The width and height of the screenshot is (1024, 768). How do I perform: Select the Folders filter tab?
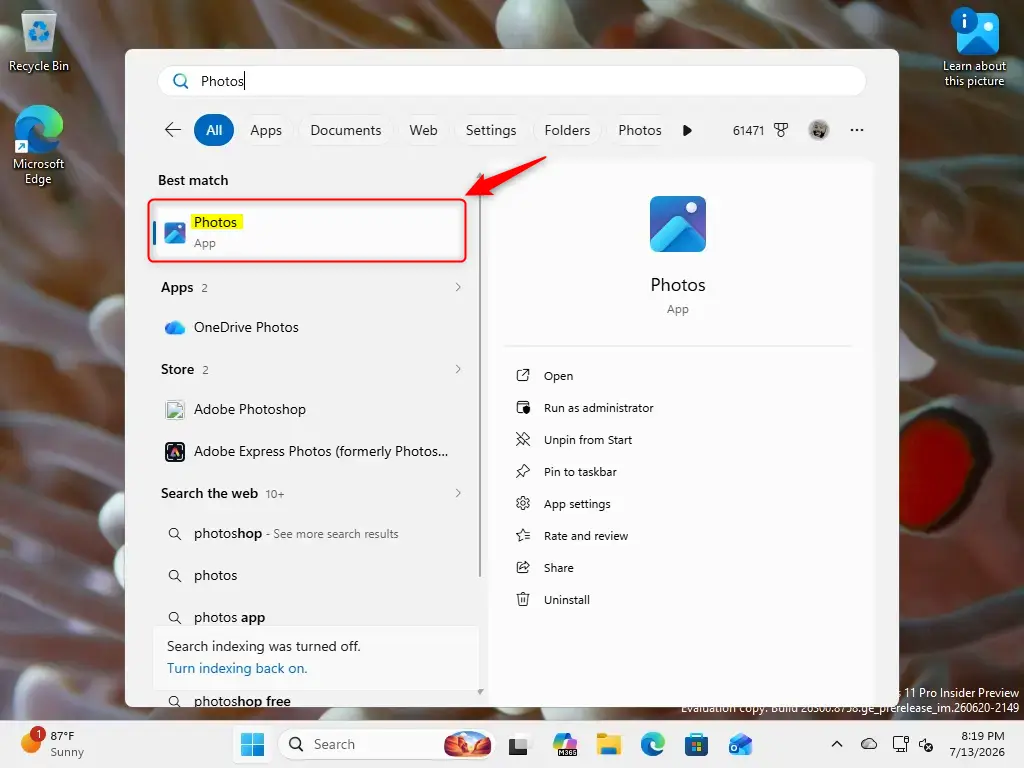tap(567, 130)
